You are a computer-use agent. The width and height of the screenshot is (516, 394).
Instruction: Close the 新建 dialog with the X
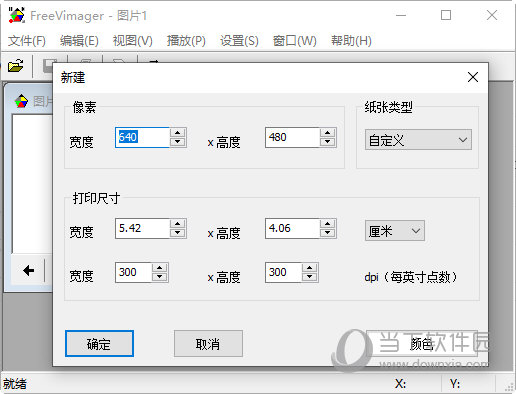tap(473, 77)
